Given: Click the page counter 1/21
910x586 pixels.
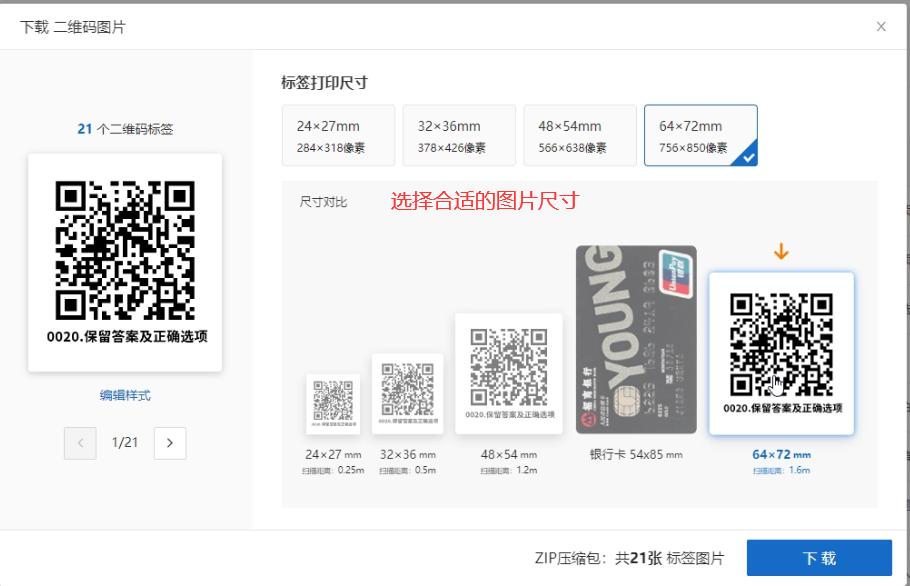Looking at the screenshot, I should pyautogui.click(x=125, y=443).
